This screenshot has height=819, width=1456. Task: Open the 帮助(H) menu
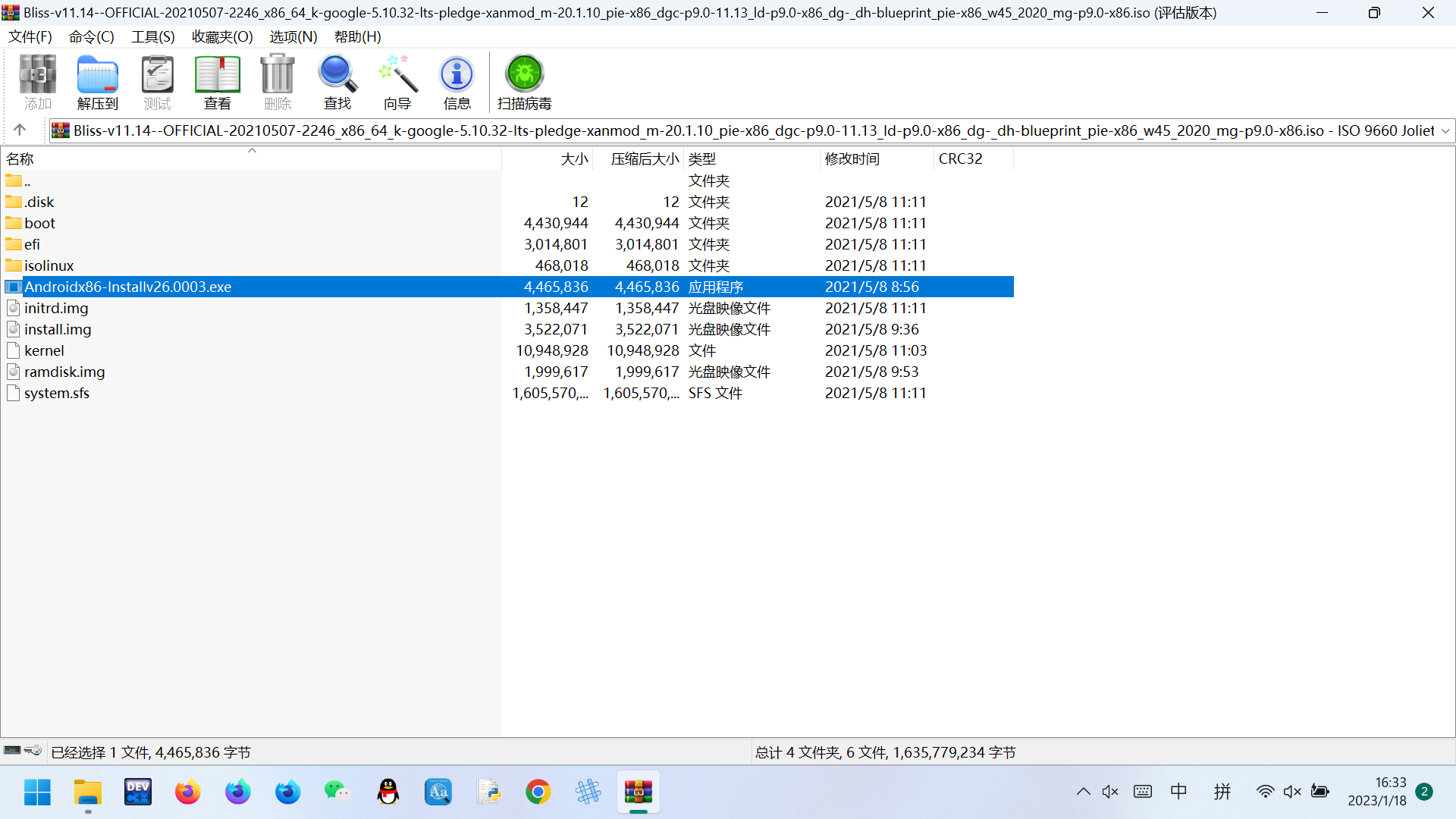[x=358, y=36]
